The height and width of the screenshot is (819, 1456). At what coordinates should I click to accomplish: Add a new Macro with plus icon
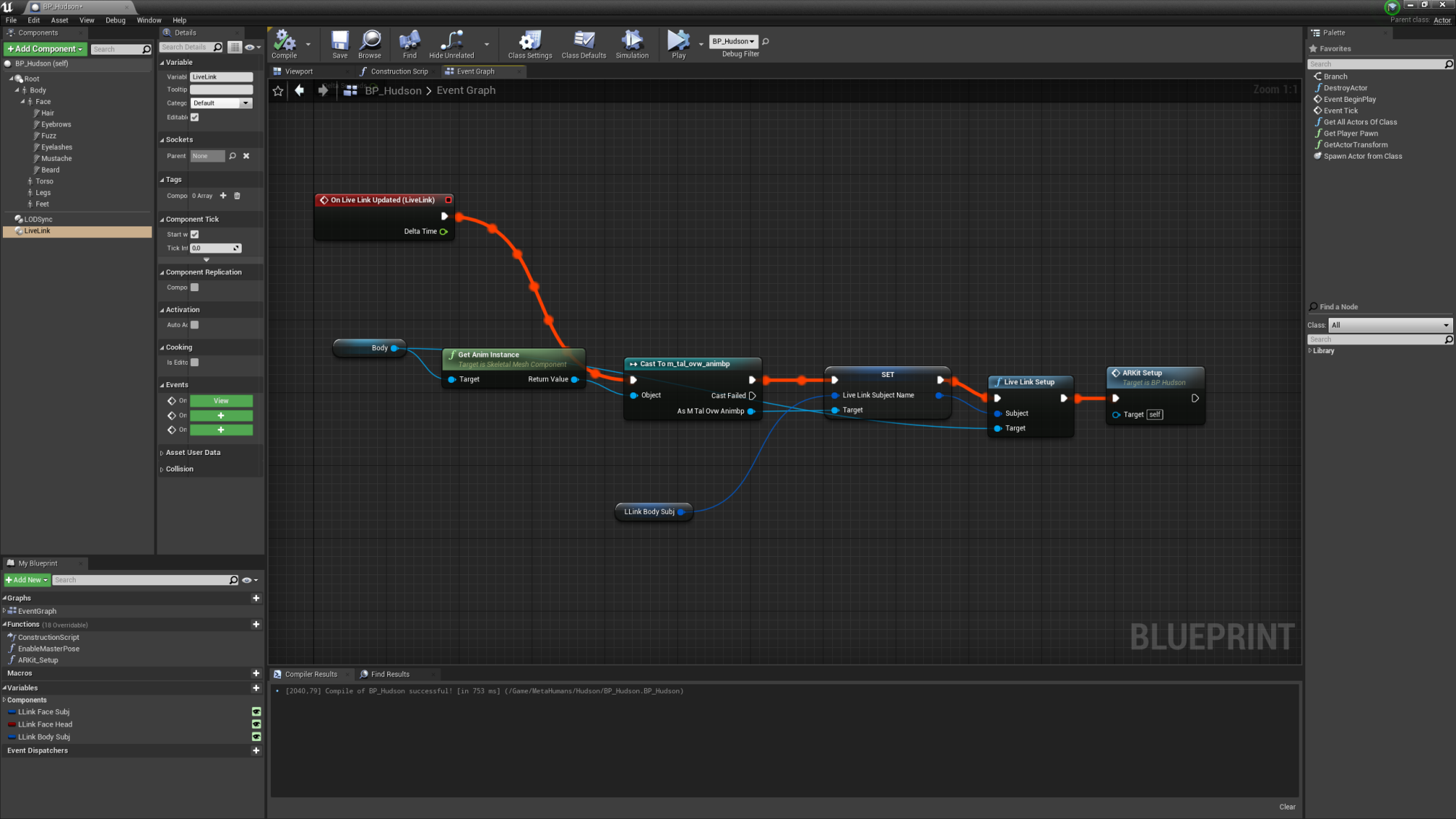tap(256, 673)
